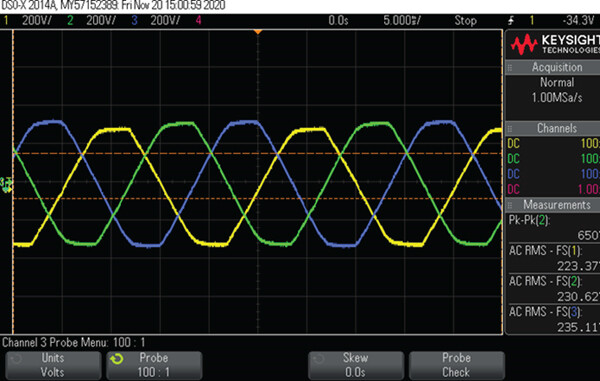Click the Channels panel grip icon
Viewport: 600px width, 381px height.
pyautogui.click(x=510, y=129)
